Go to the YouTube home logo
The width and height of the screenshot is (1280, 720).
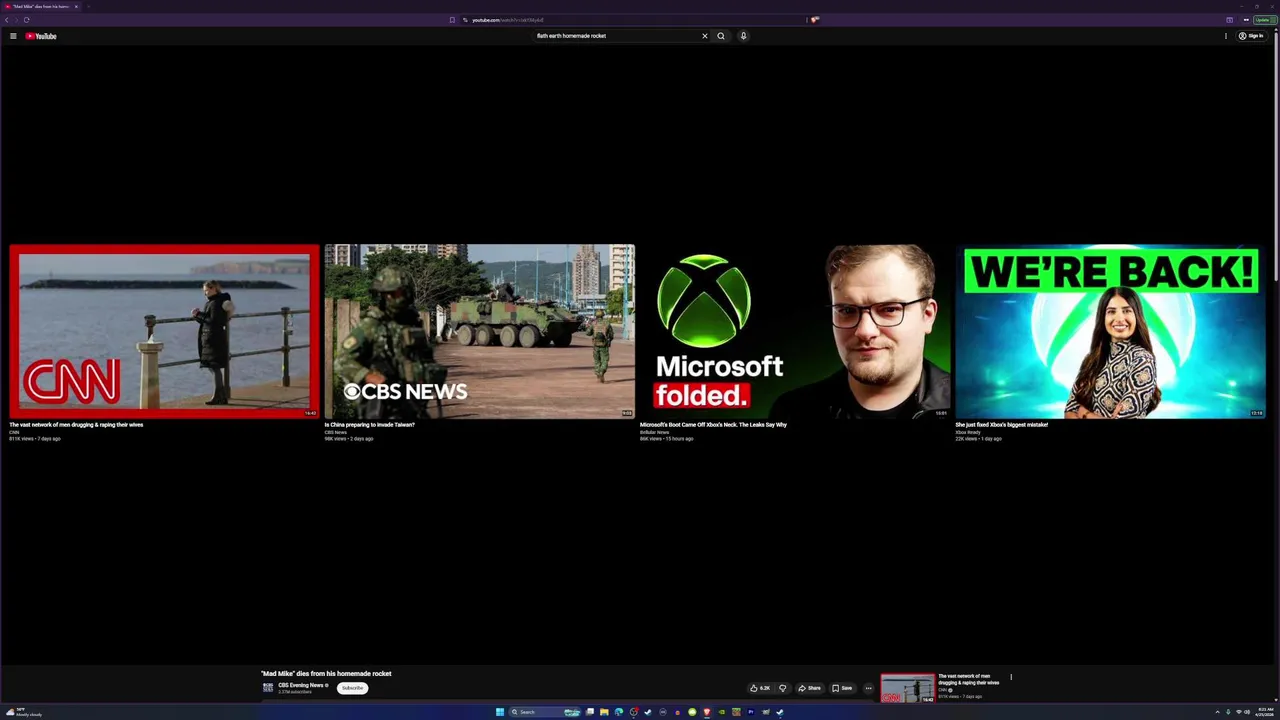coord(41,36)
